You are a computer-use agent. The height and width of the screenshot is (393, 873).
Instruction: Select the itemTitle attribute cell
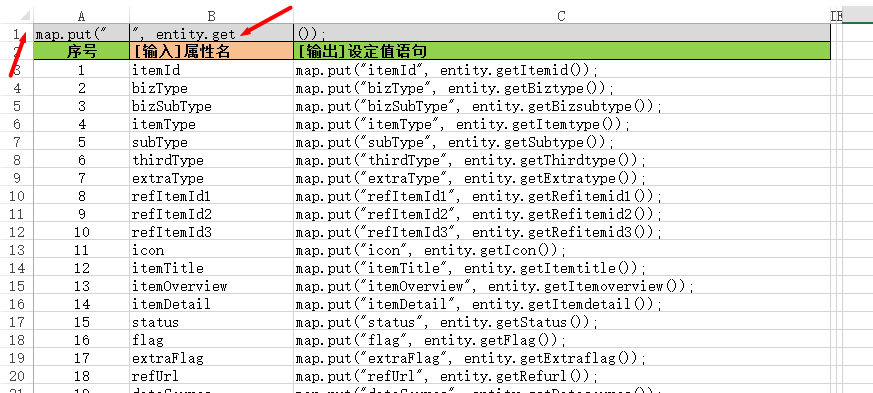212,268
